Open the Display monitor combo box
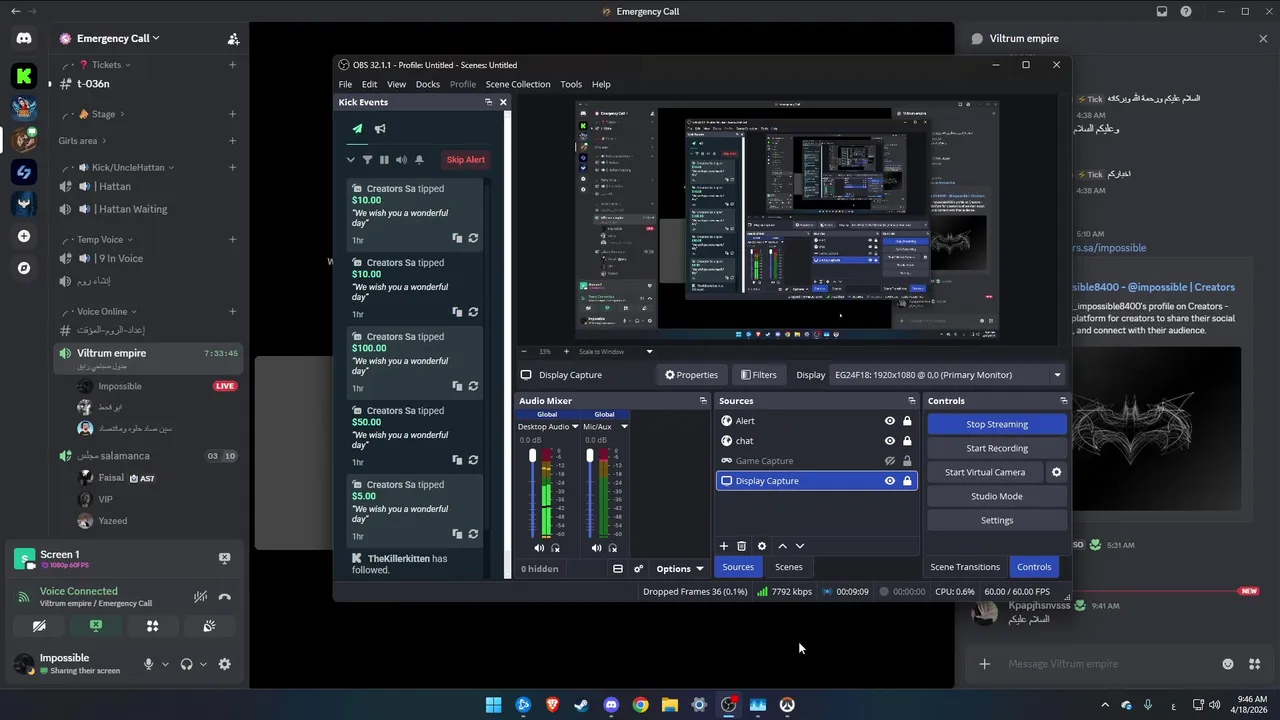This screenshot has height=720, width=1280. [947, 375]
